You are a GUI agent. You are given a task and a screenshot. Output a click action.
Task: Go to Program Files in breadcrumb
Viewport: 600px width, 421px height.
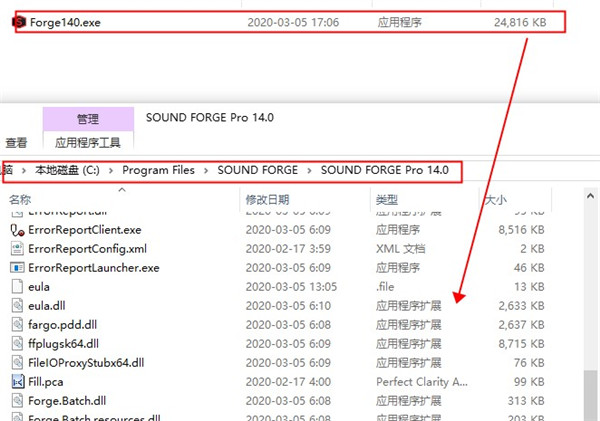158,170
